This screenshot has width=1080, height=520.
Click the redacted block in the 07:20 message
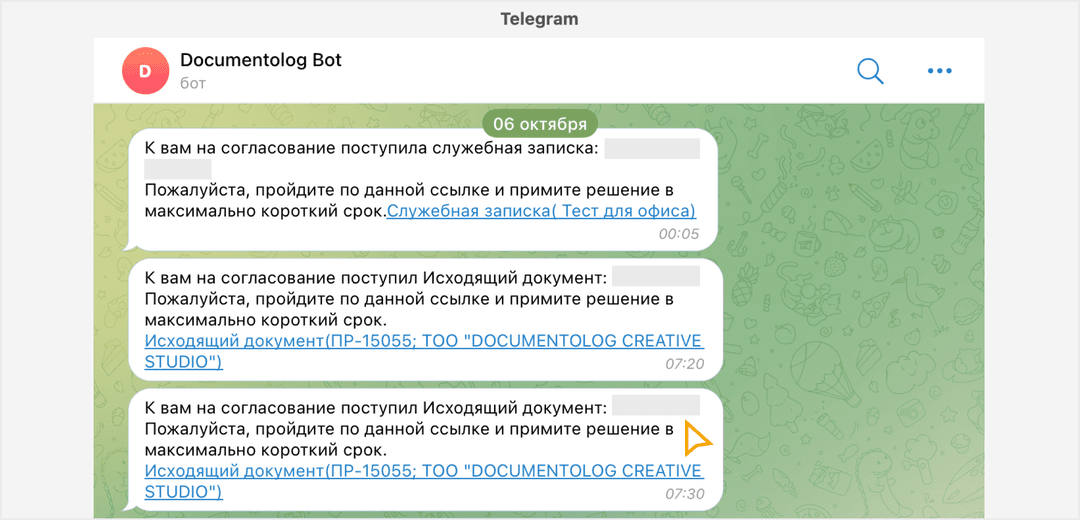click(x=656, y=277)
